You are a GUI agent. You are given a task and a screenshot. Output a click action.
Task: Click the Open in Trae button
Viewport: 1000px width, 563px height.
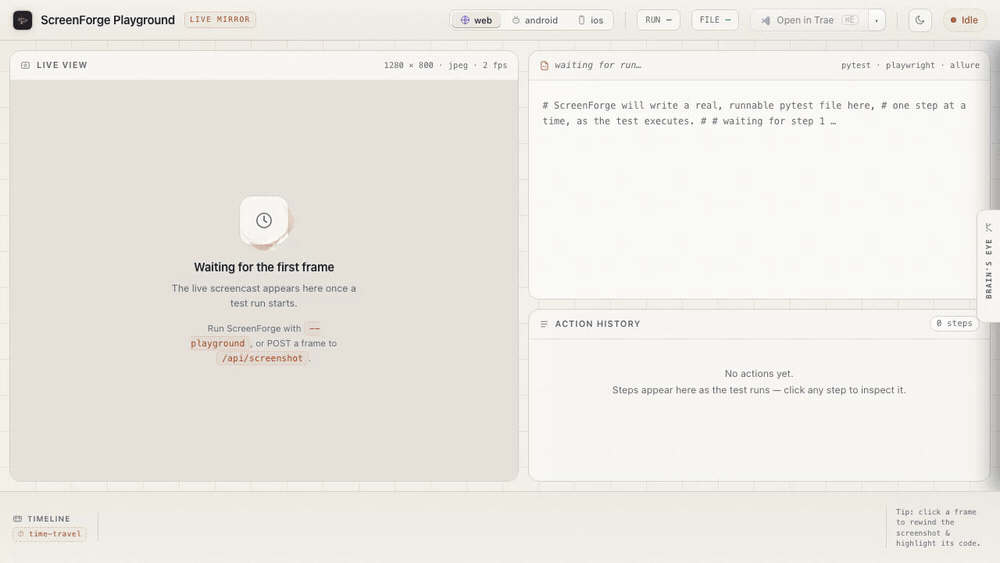coord(809,20)
